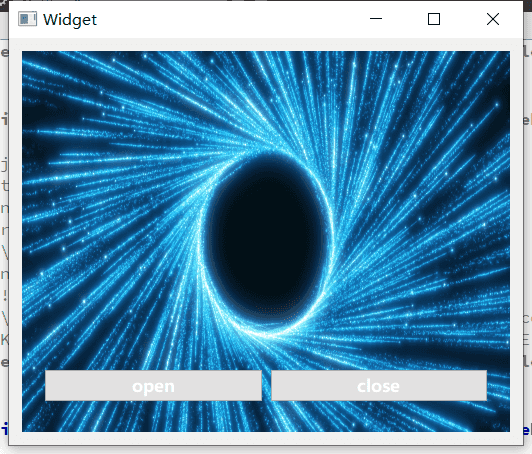The width and height of the screenshot is (532, 454).
Task: Click the empty title bar area beside Widget
Action: coord(231,19)
